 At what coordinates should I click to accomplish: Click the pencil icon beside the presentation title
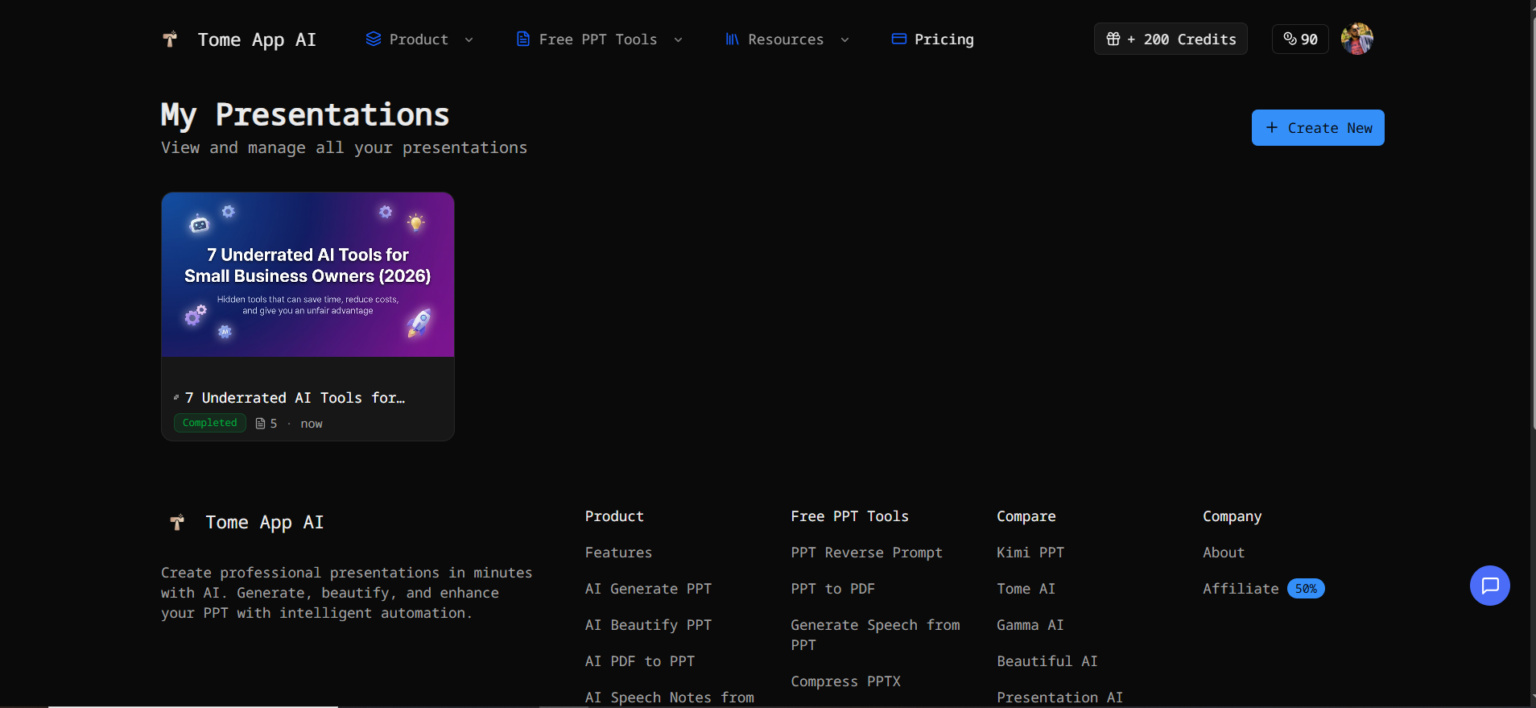[x=176, y=398]
